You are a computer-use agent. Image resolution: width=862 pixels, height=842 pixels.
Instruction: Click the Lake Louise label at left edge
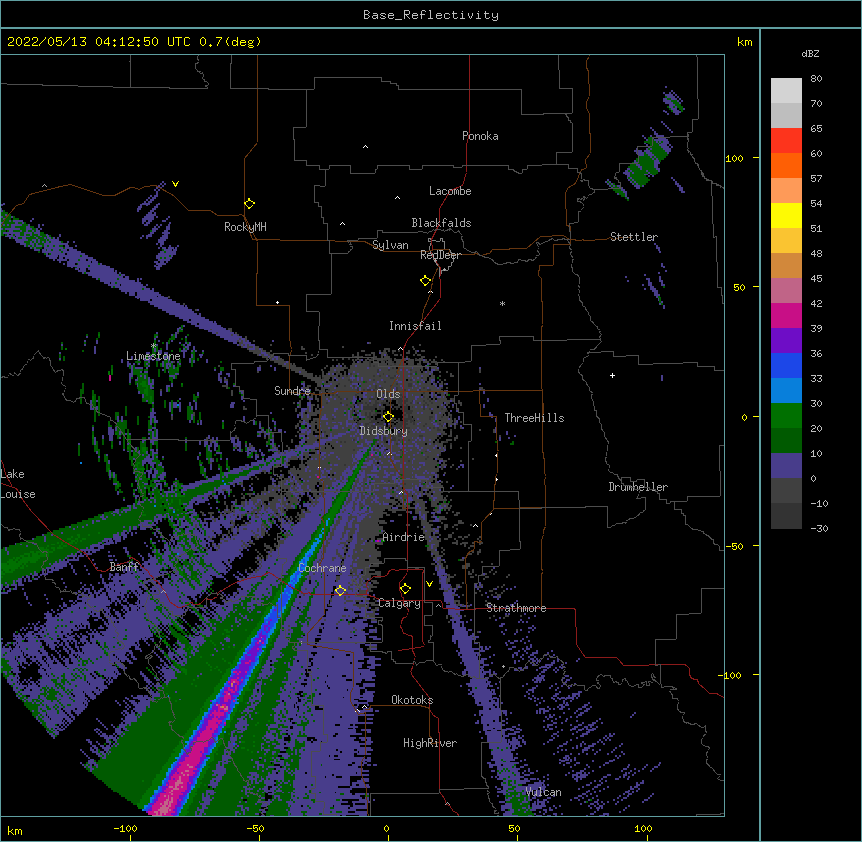click(x=18, y=484)
